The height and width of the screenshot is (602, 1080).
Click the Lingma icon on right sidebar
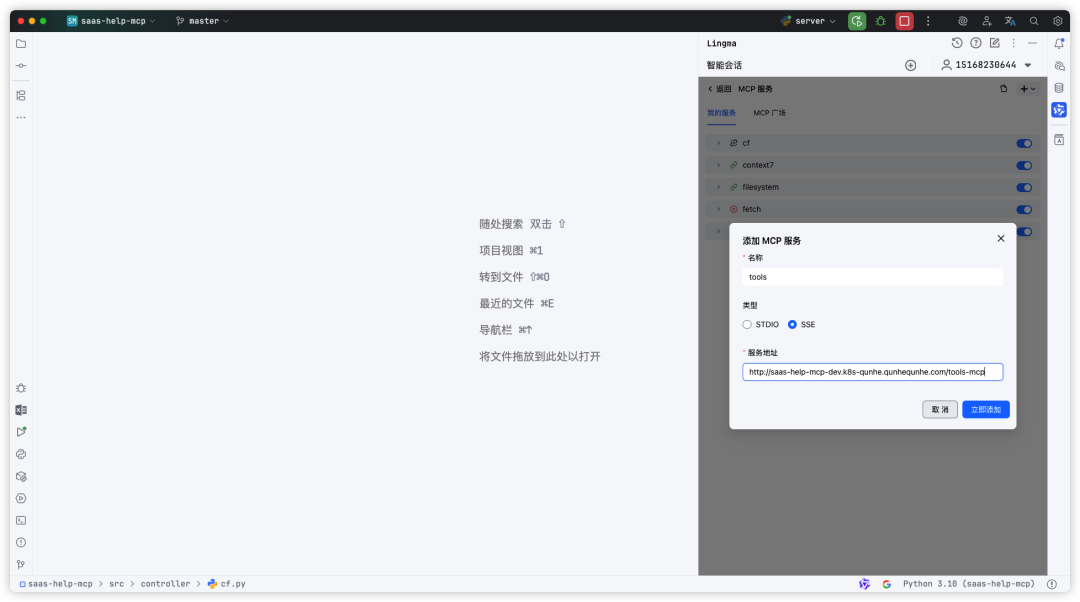[1059, 110]
